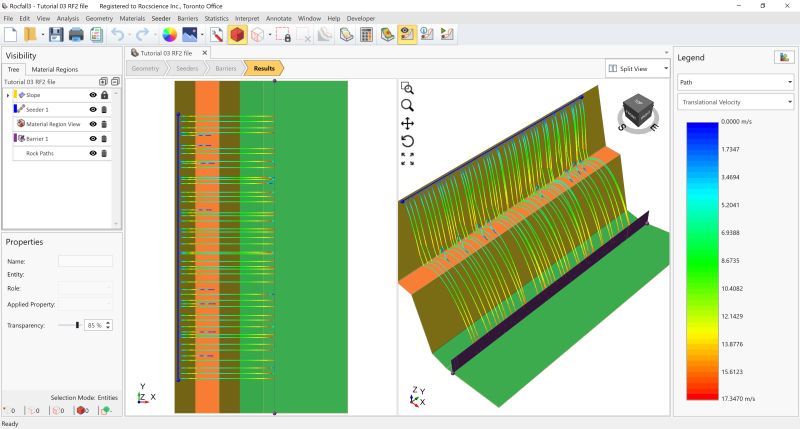The image size is (800, 429).
Task: Open the Seeder menu
Action: tap(161, 18)
